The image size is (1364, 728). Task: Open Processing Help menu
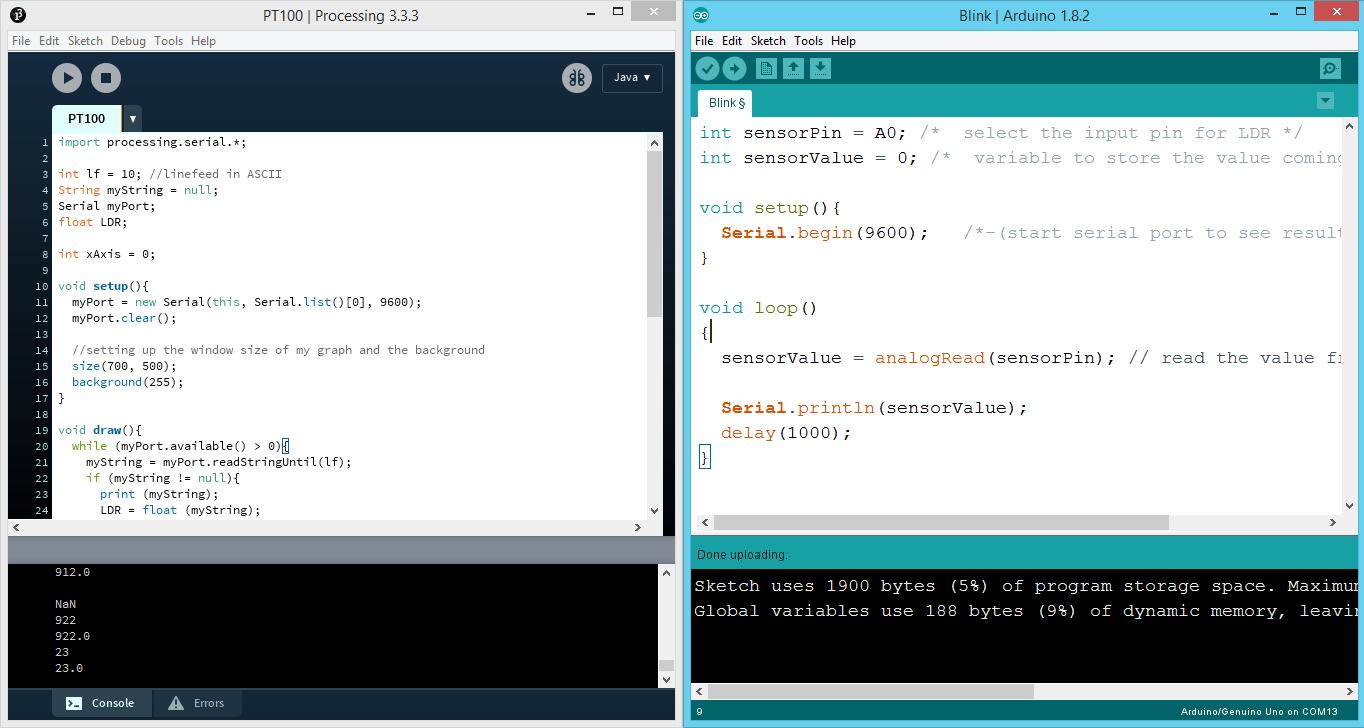[x=203, y=41]
